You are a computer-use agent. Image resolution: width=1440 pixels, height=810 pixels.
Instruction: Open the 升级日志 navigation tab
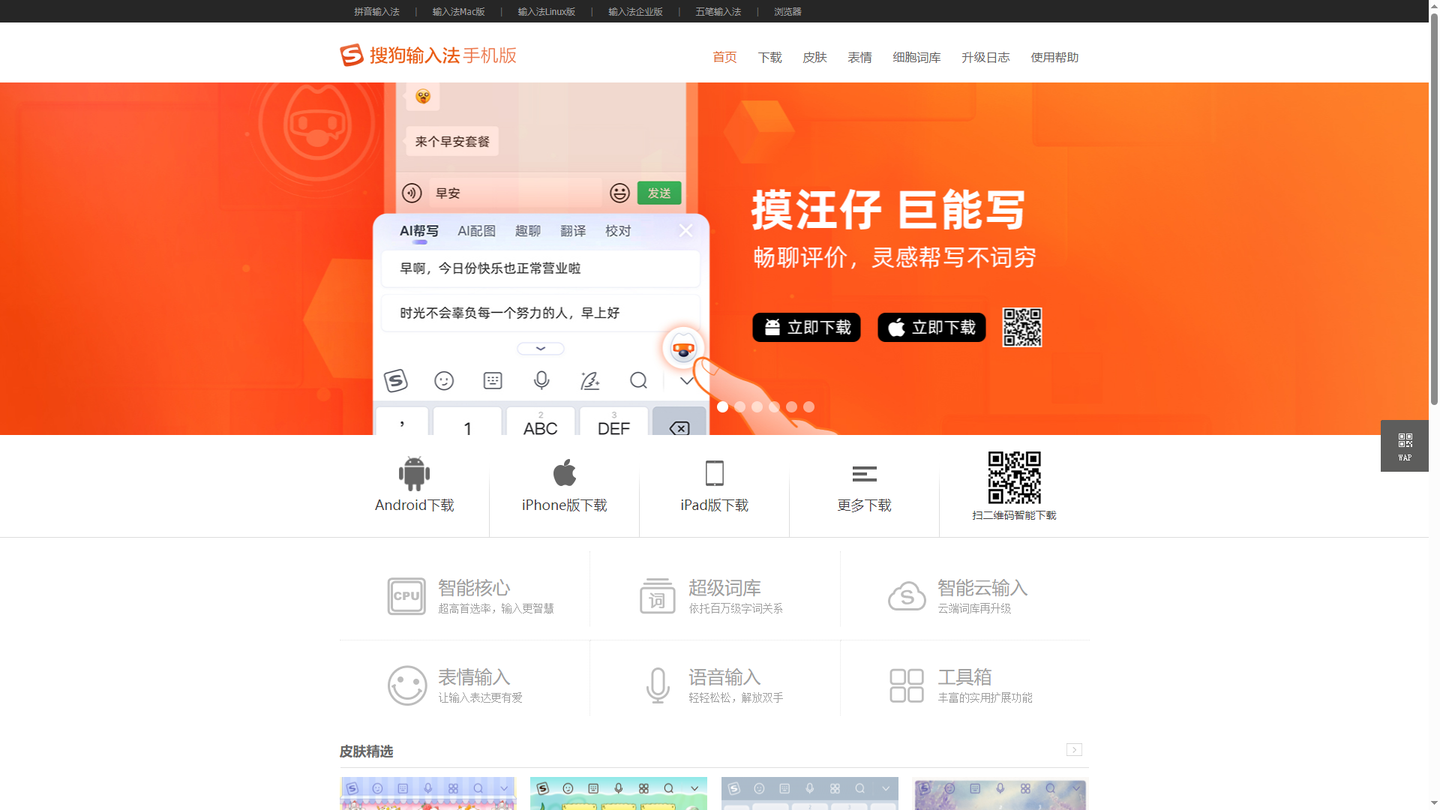[986, 57]
